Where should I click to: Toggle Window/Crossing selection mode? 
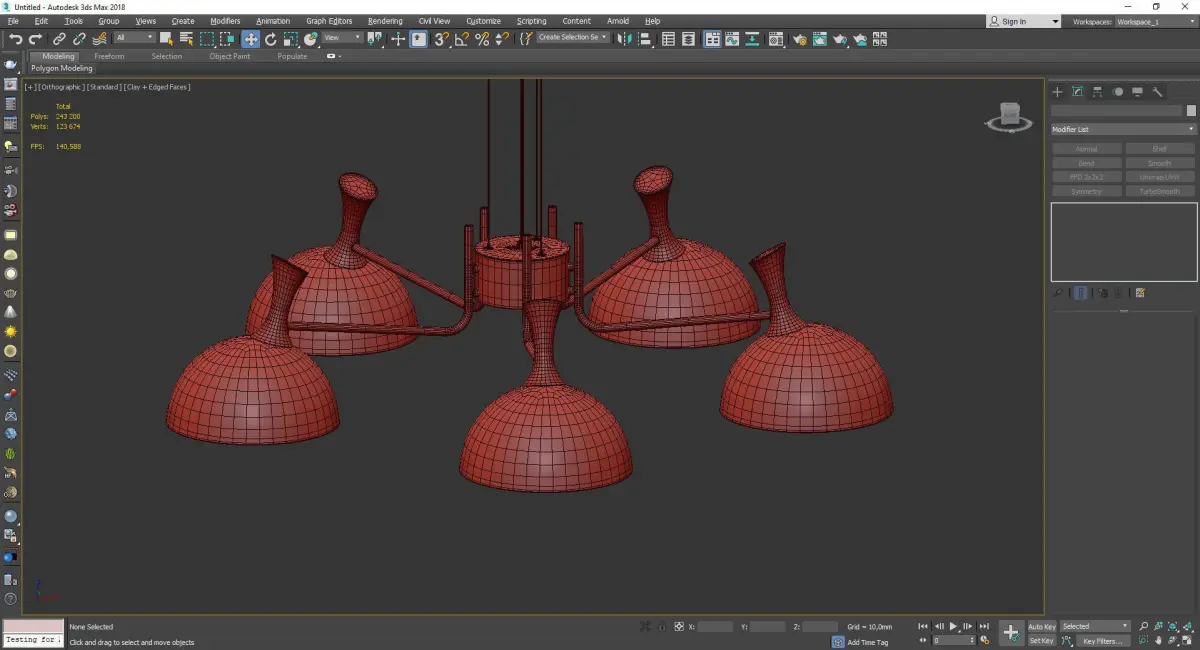228,39
